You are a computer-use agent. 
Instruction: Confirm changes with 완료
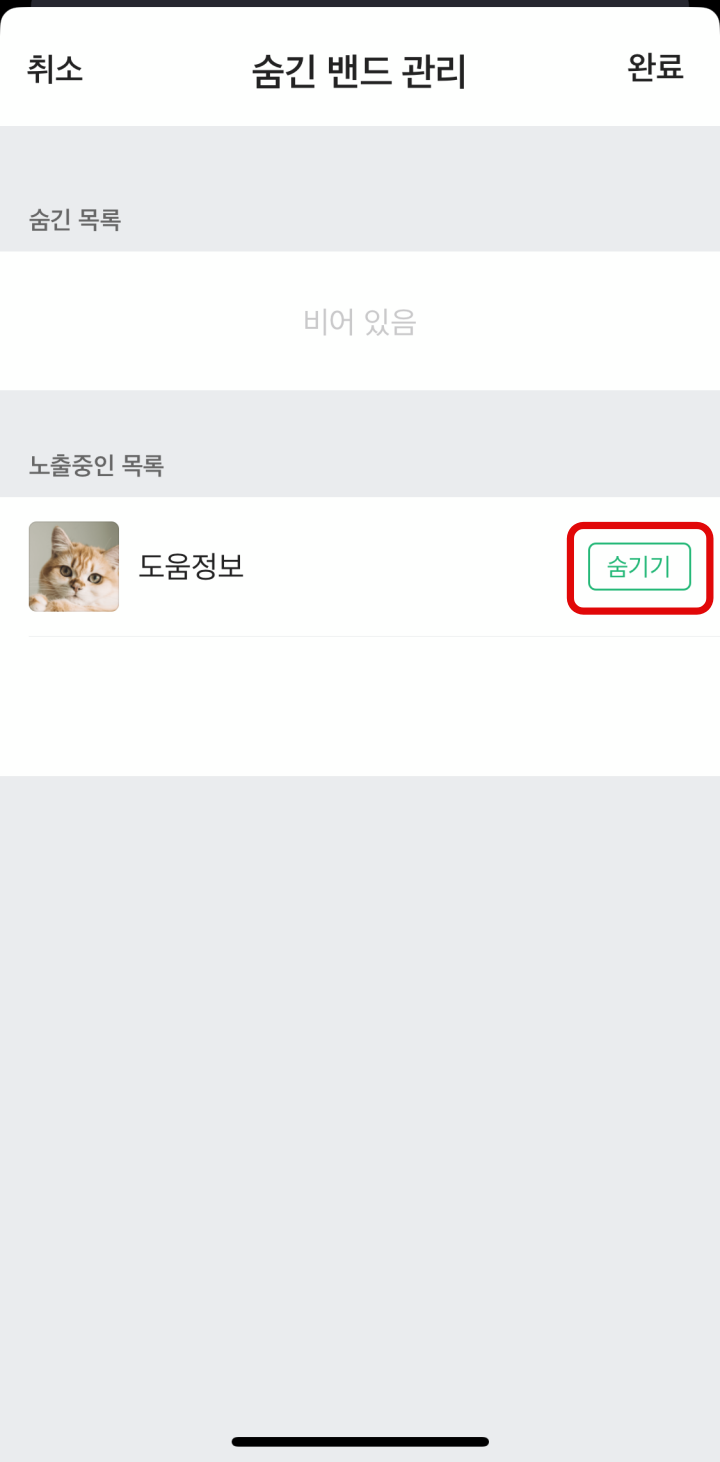tap(655, 67)
